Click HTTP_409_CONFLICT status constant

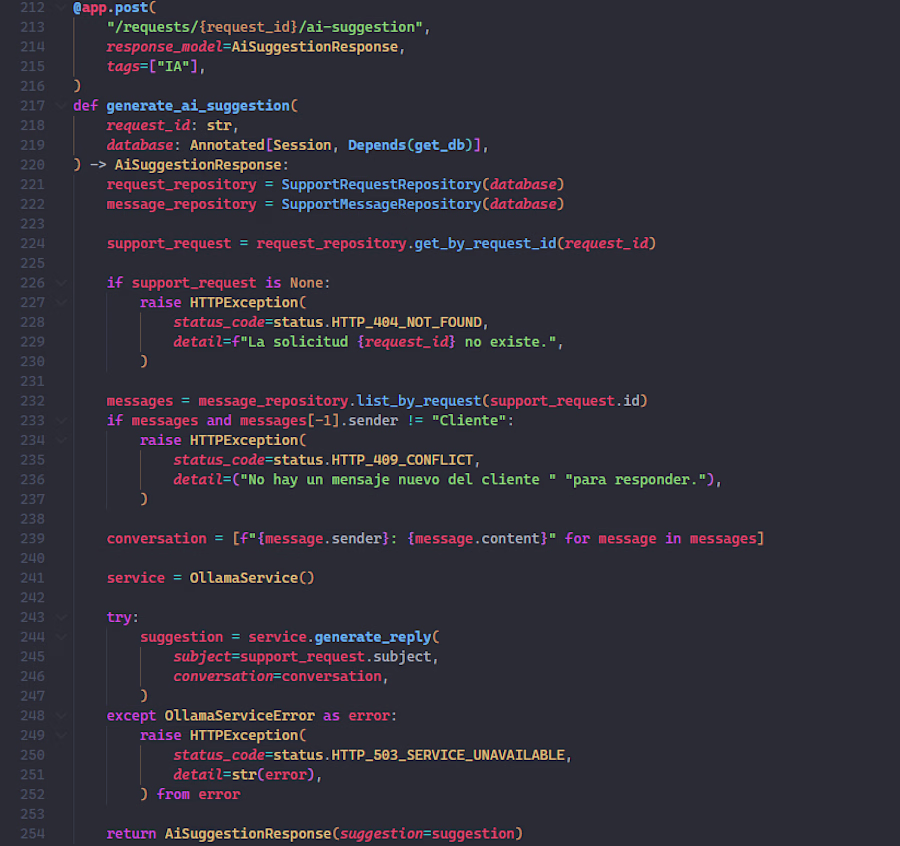click(x=402, y=460)
